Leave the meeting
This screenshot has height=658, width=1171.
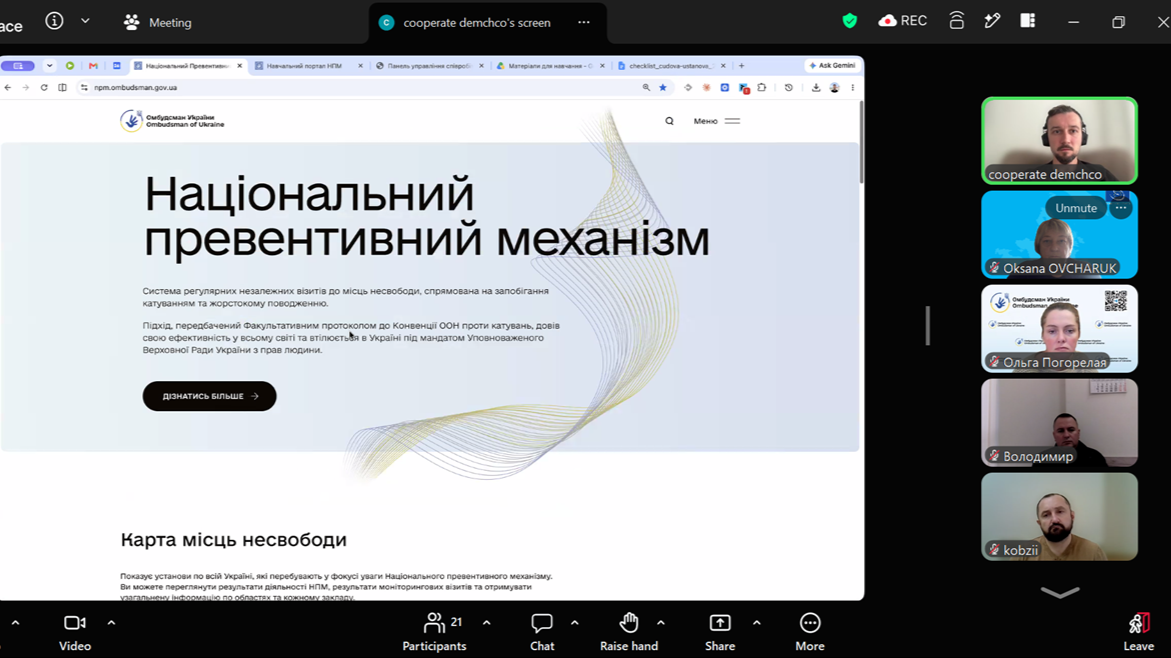pyautogui.click(x=1139, y=633)
